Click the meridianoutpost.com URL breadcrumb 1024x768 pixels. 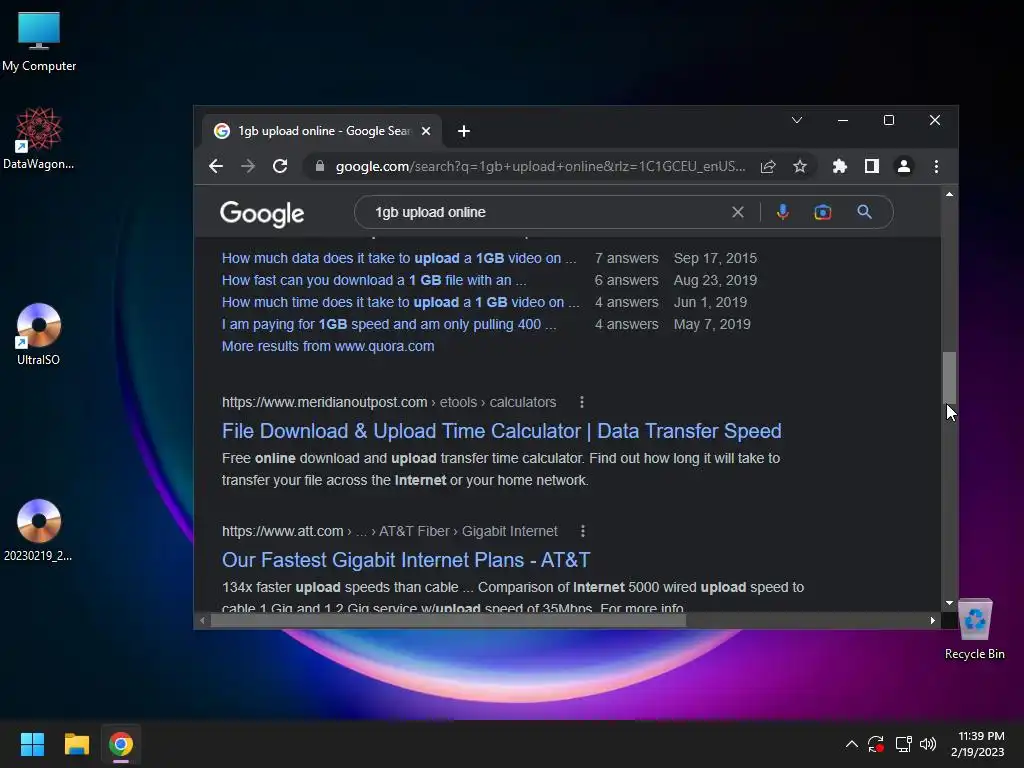[x=389, y=402]
